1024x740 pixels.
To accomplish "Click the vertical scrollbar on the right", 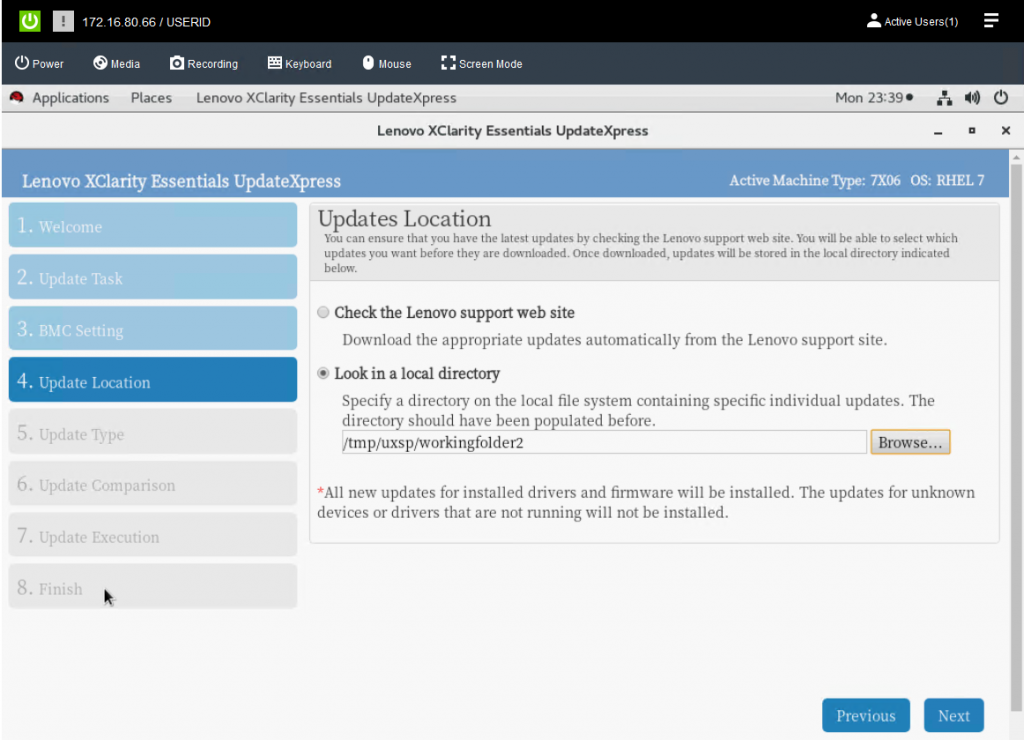I will 1016,438.
